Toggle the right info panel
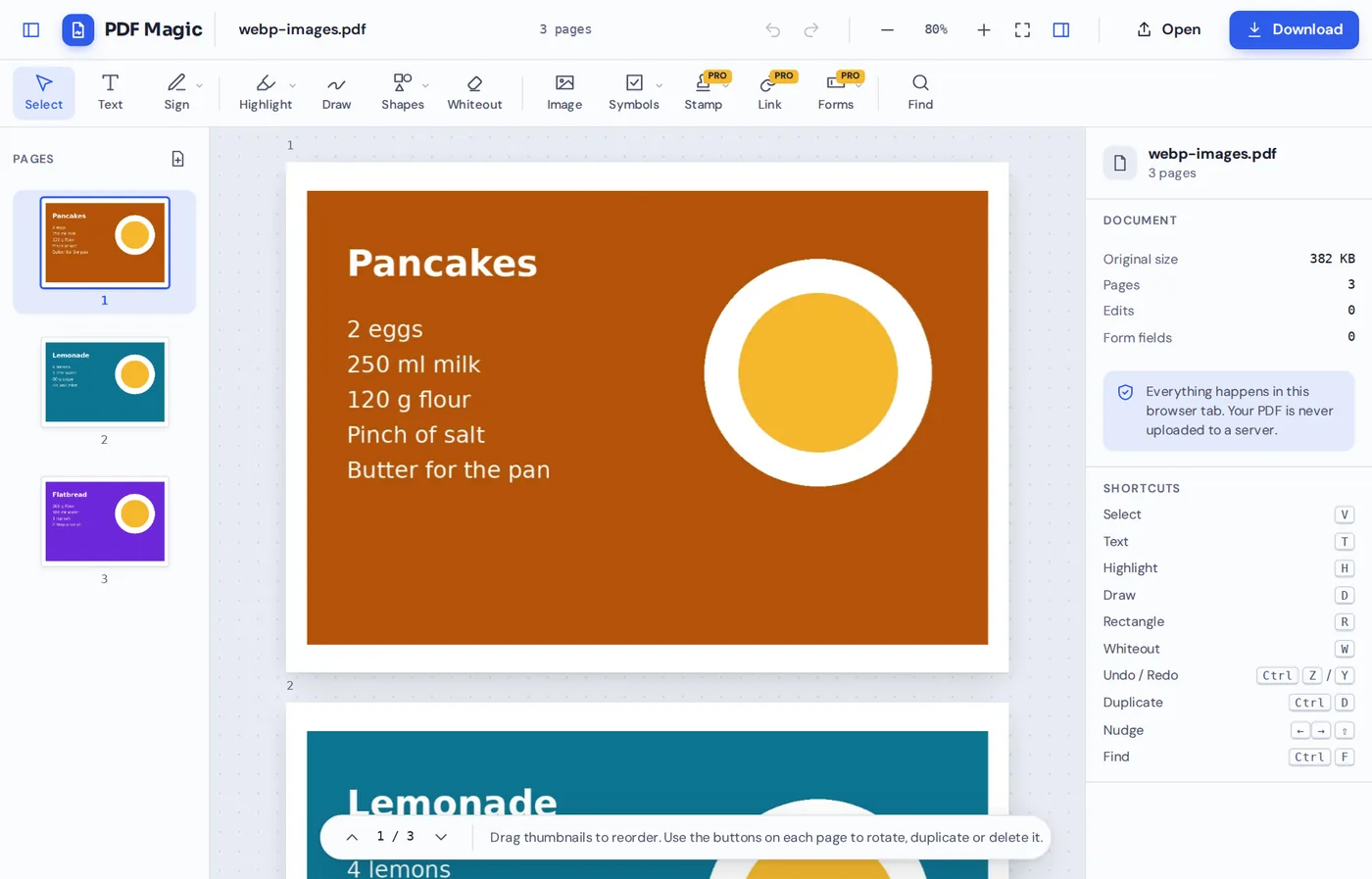The height and width of the screenshot is (879, 1372). (1061, 29)
